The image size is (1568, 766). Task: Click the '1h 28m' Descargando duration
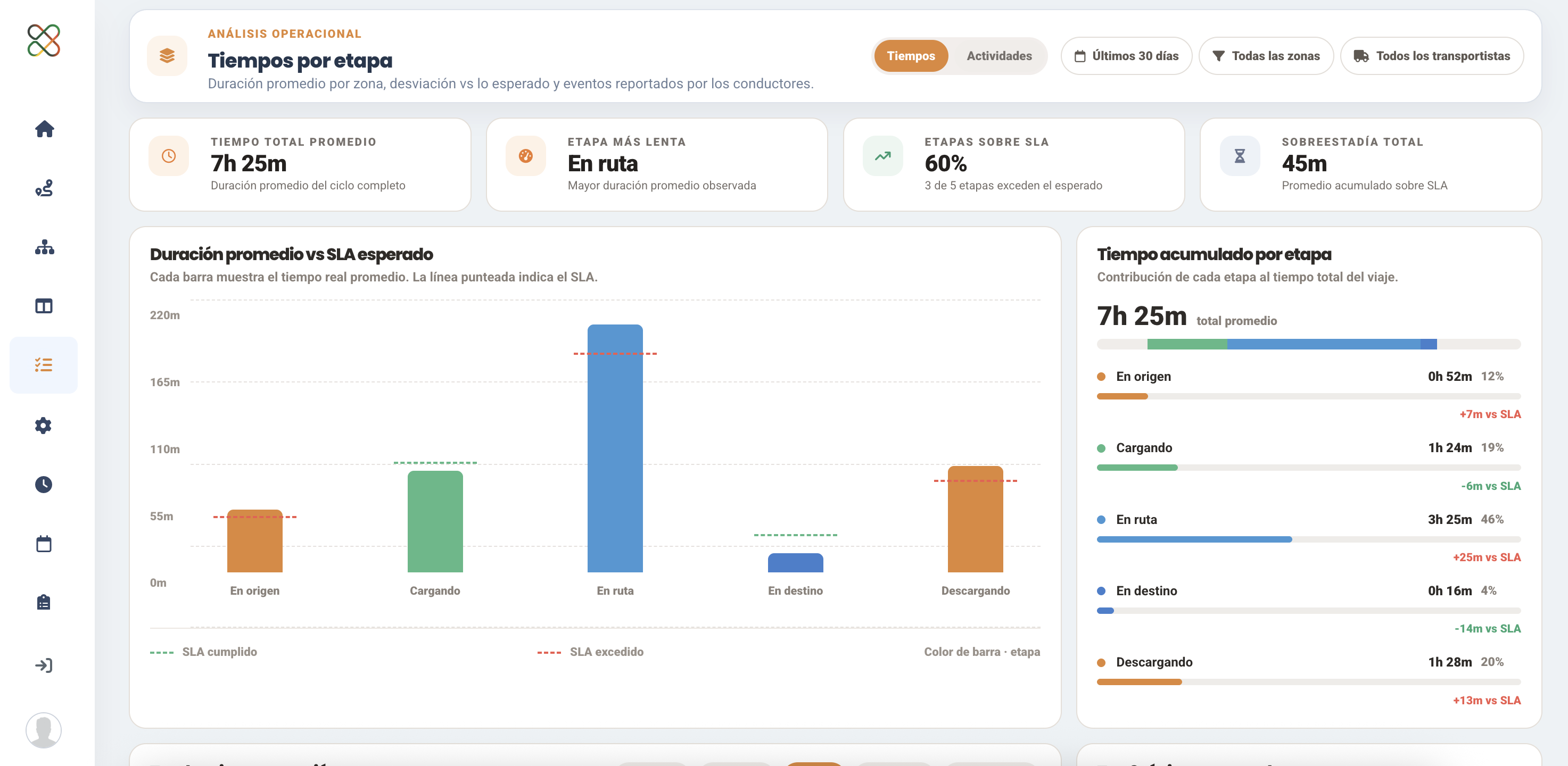[1450, 662]
